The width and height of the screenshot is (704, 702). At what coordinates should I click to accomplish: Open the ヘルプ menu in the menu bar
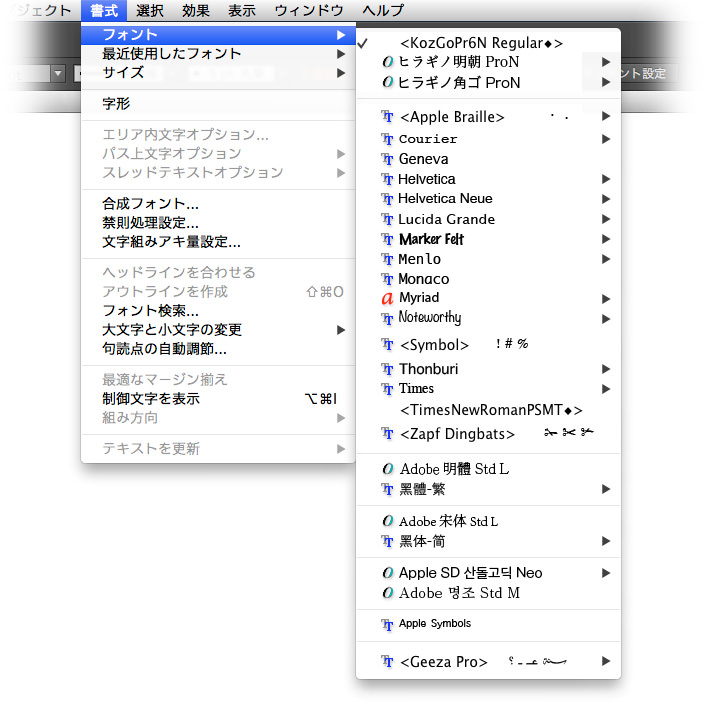point(383,10)
